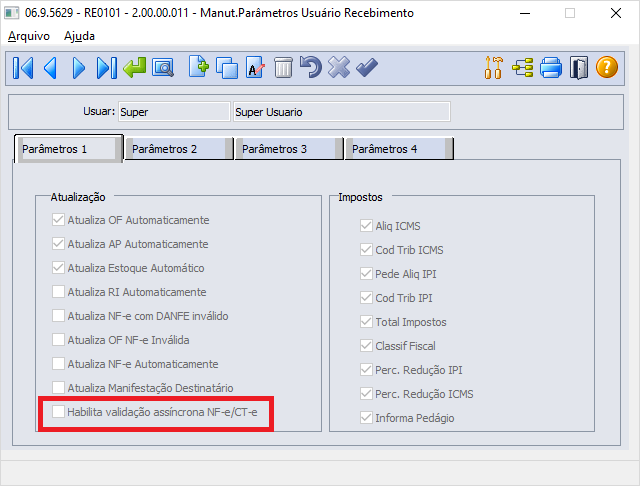The width and height of the screenshot is (640, 486).
Task: Go to the first record icon
Action: click(23, 68)
